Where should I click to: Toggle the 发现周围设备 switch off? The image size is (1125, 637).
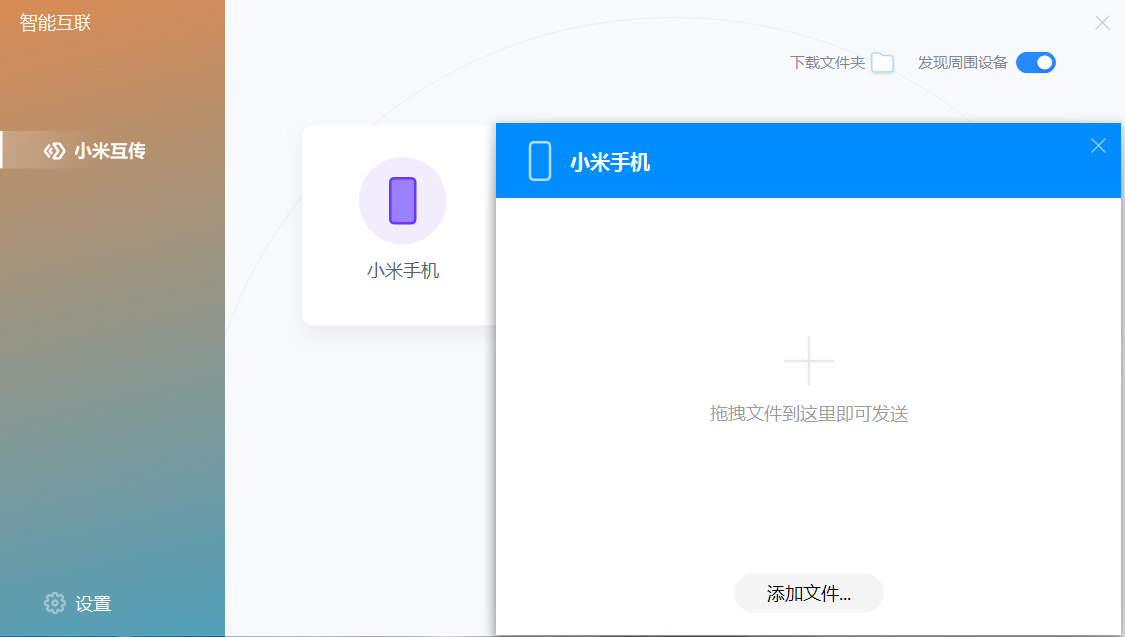pos(1035,63)
